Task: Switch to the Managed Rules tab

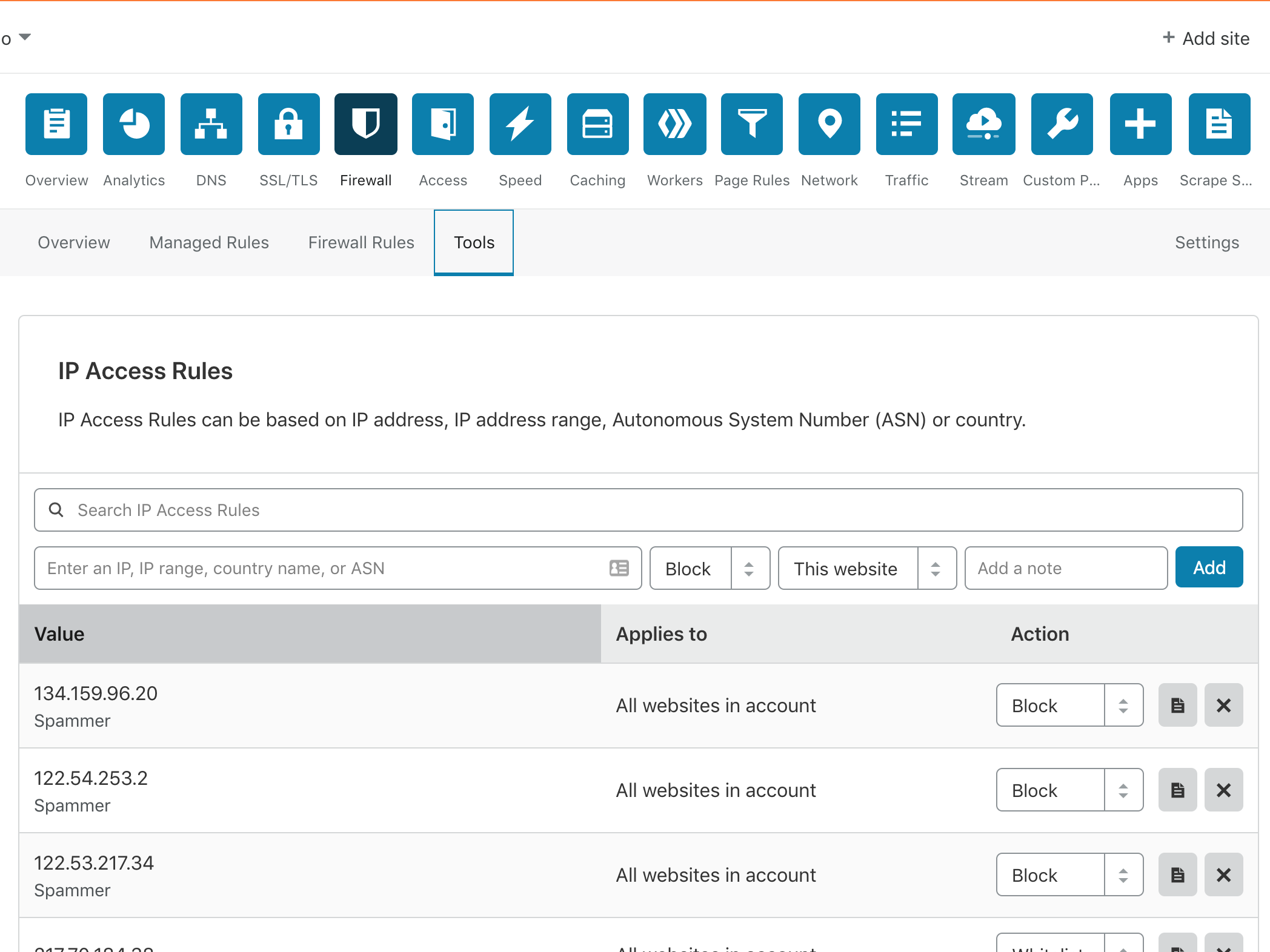Action: (x=209, y=243)
